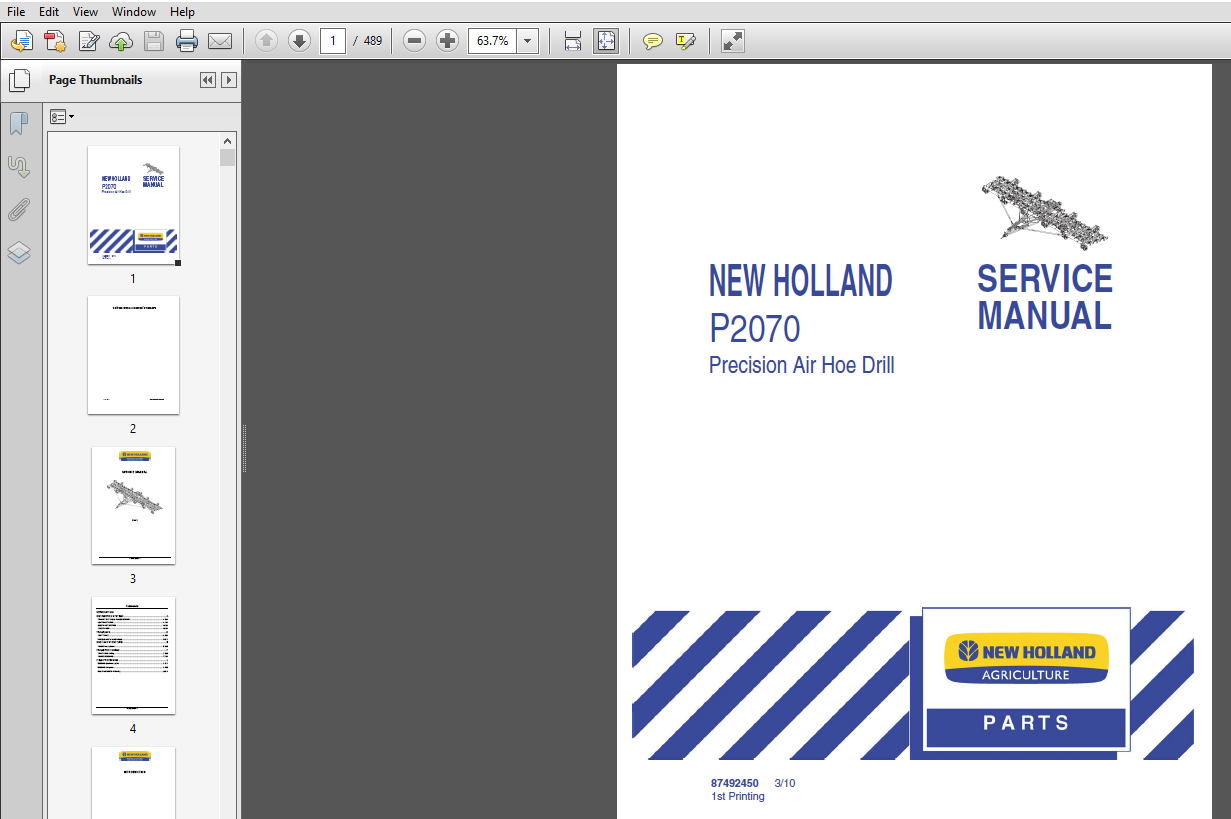
Task: Click the Read Mode expand icon
Action: tap(733, 41)
